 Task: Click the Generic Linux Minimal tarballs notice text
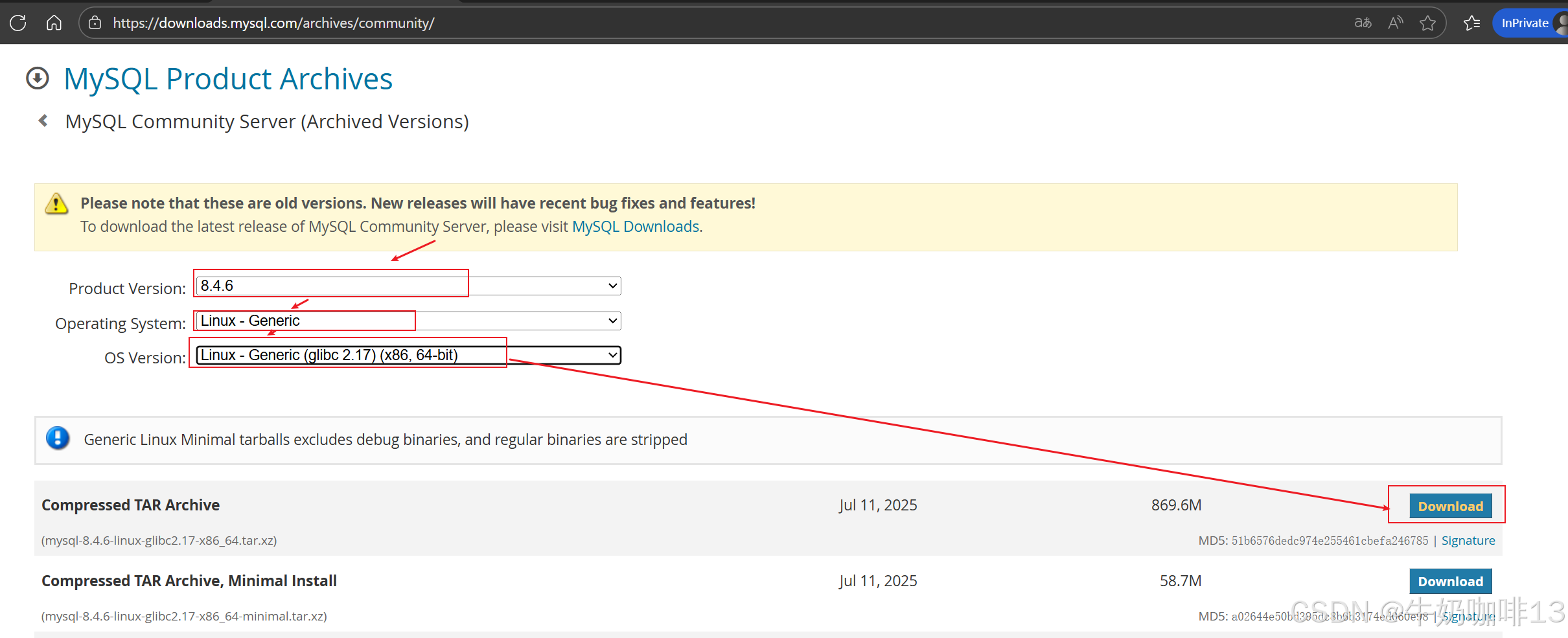pyautogui.click(x=386, y=440)
